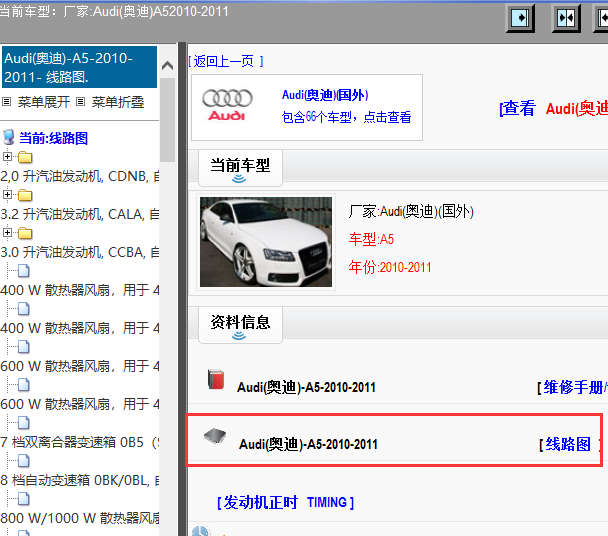This screenshot has height=536, width=608.
Task: Click the 车型:A5 text
Action: [x=371, y=239]
